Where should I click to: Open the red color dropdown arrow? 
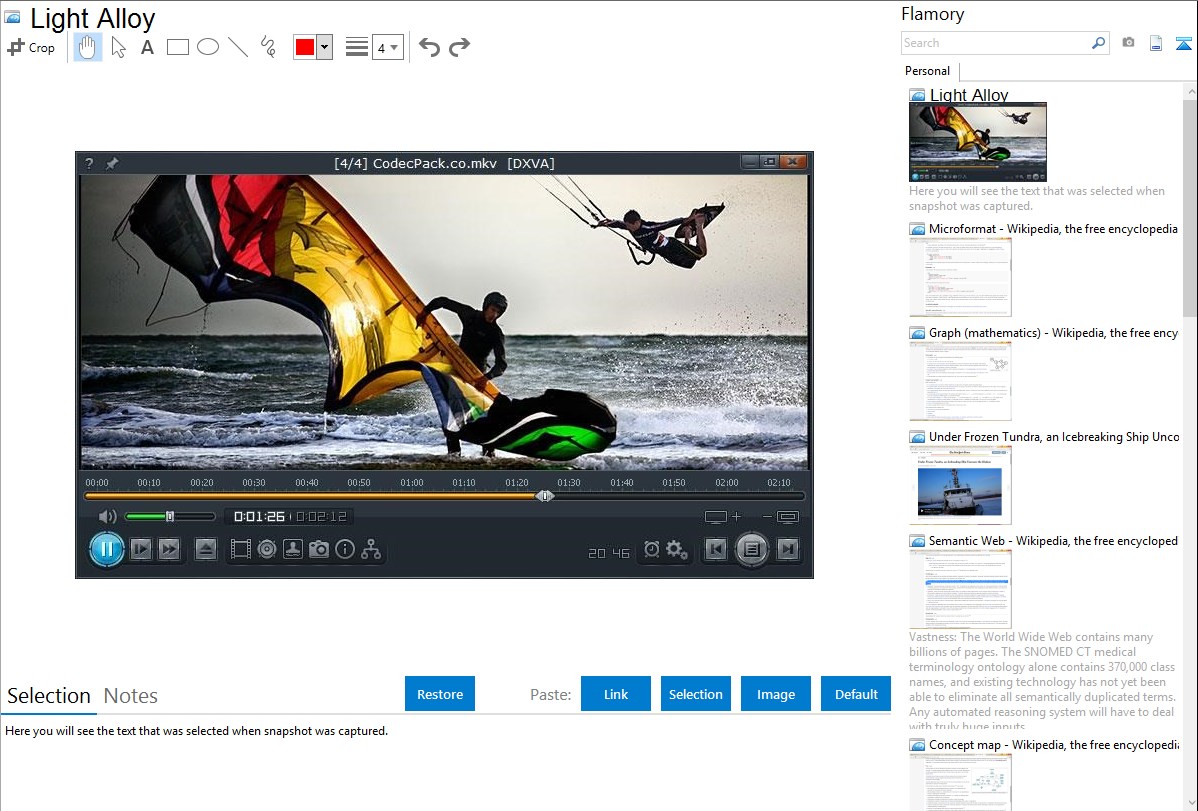(324, 47)
